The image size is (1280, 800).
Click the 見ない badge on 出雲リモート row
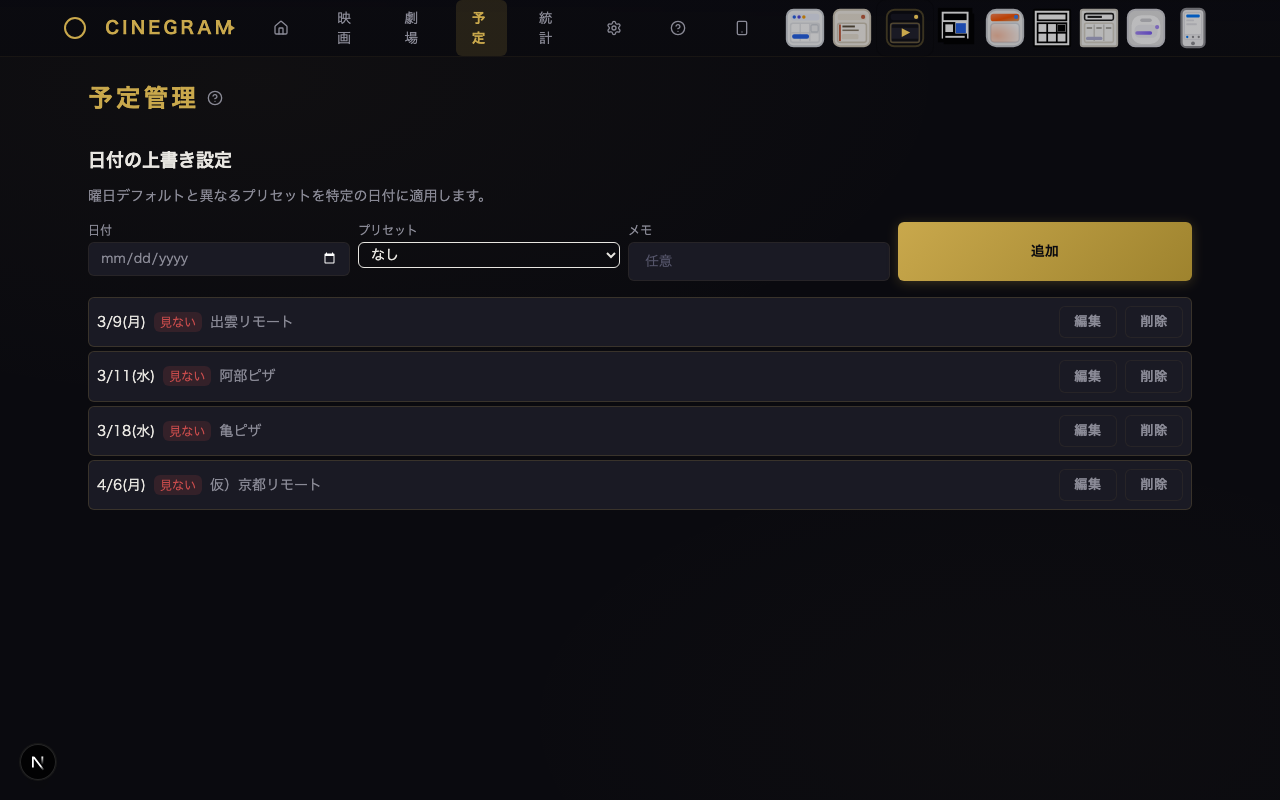(178, 322)
